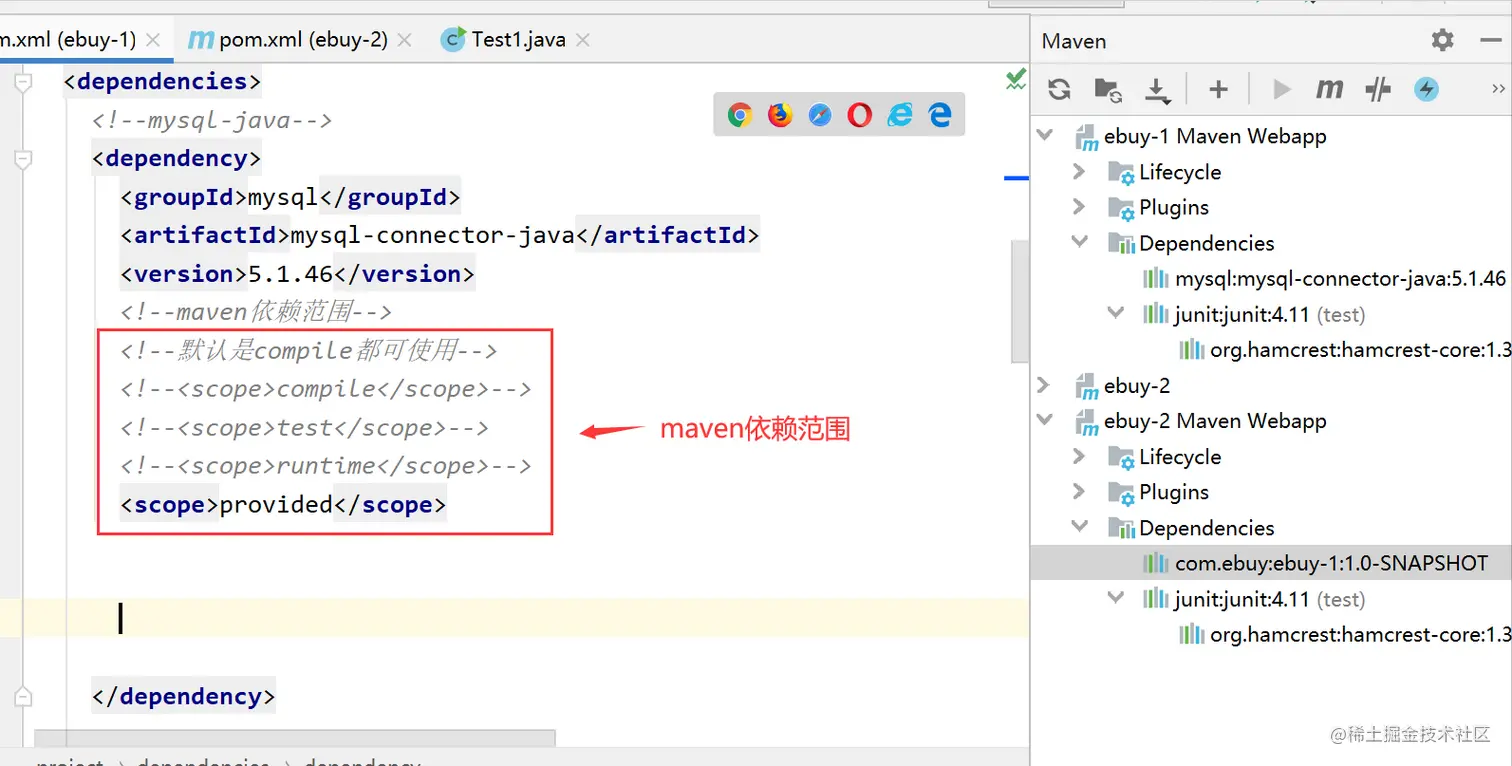Select the collapsed ebuy-2 project label
The width and height of the screenshot is (1512, 766).
(1137, 385)
